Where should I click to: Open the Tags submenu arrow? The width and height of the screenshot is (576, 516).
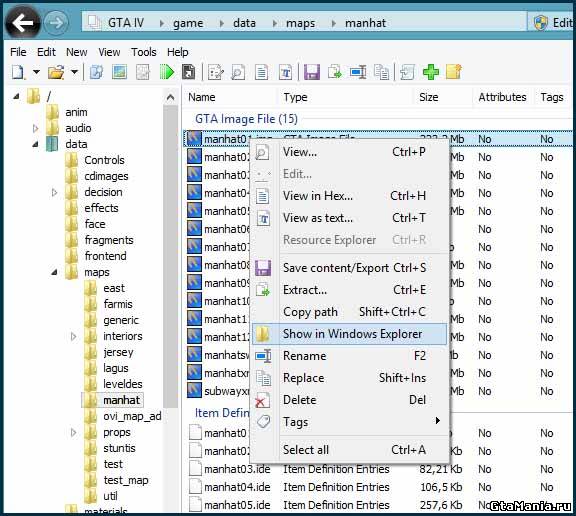437,421
